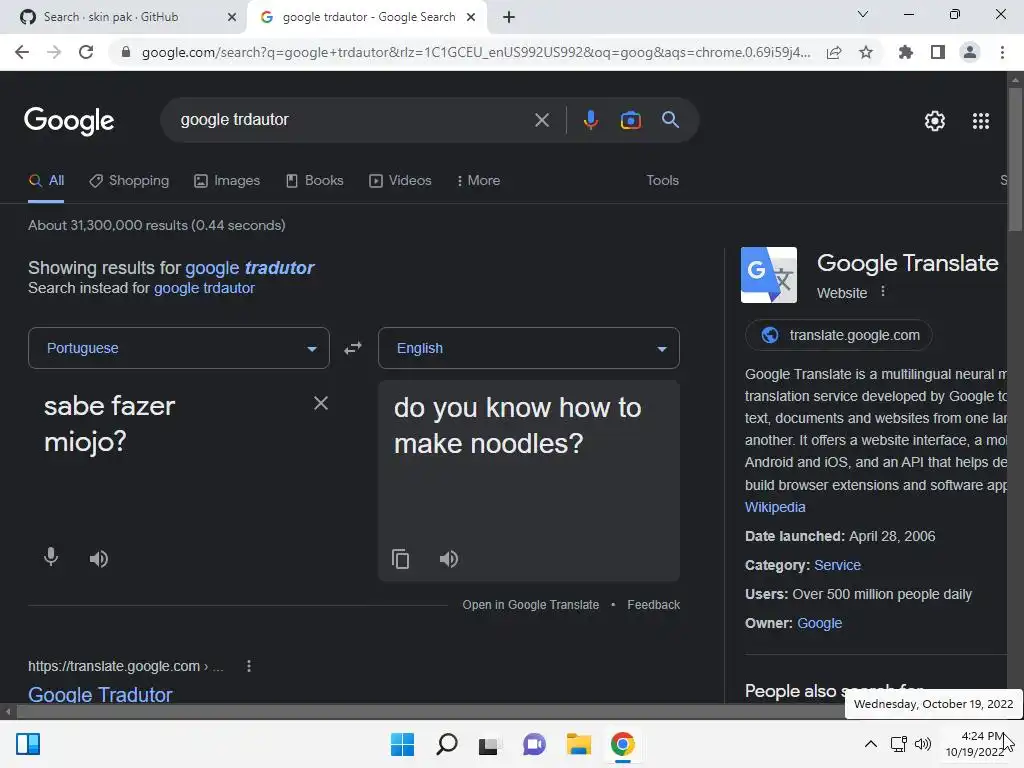Open the 'Google Tradutor' search result
The width and height of the screenshot is (1024, 768).
(x=100, y=694)
